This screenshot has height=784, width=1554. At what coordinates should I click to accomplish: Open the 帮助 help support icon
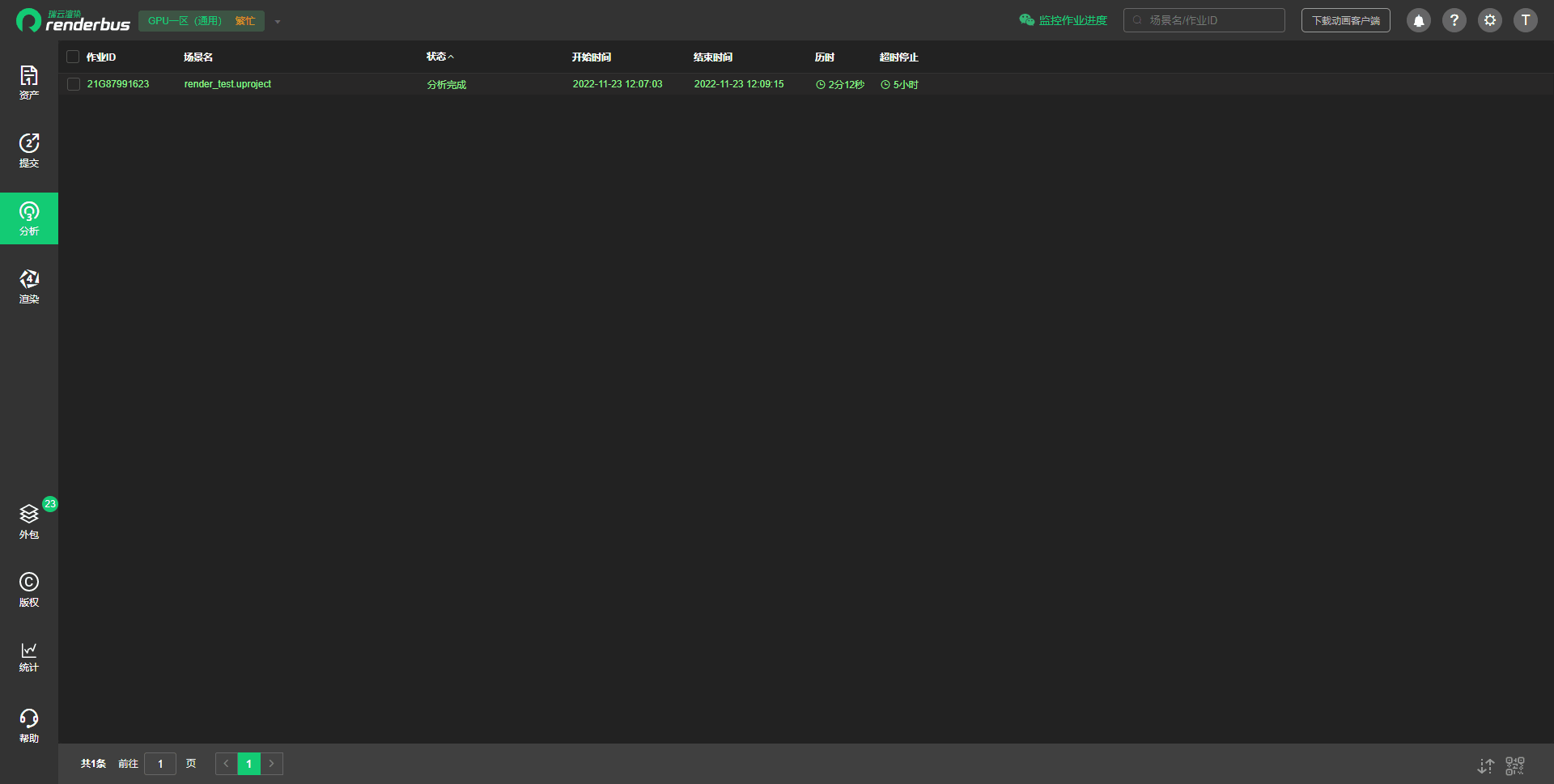(x=29, y=726)
